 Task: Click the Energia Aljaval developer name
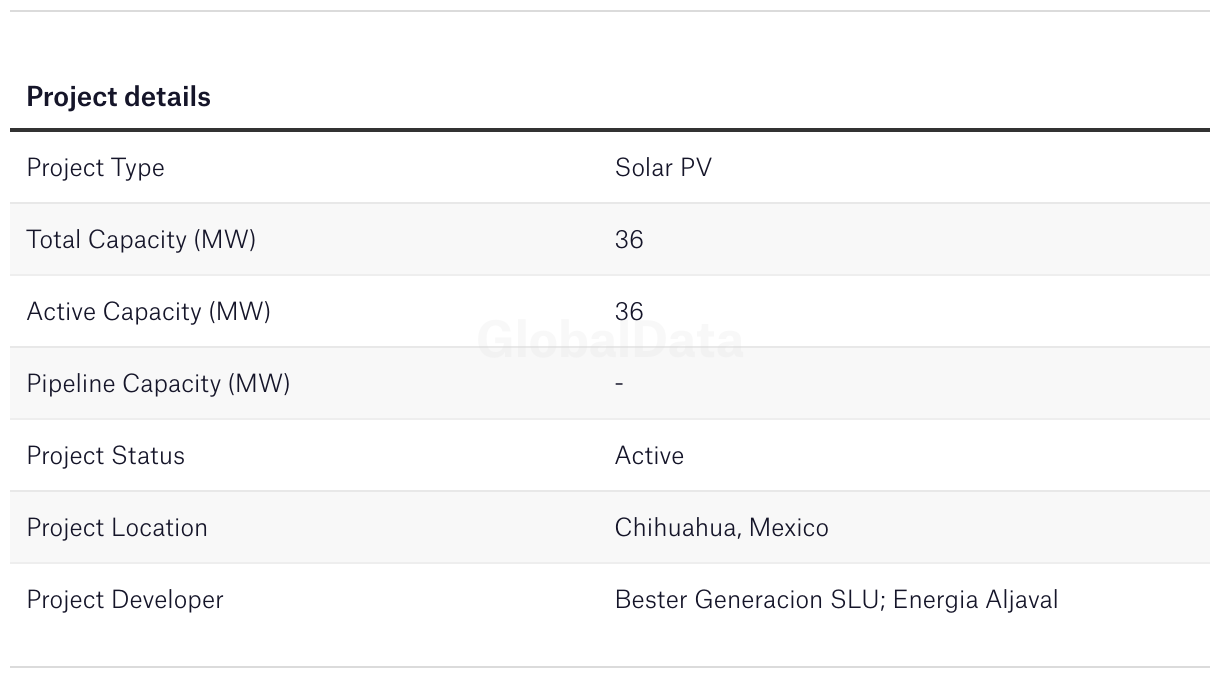pyautogui.click(x=975, y=600)
